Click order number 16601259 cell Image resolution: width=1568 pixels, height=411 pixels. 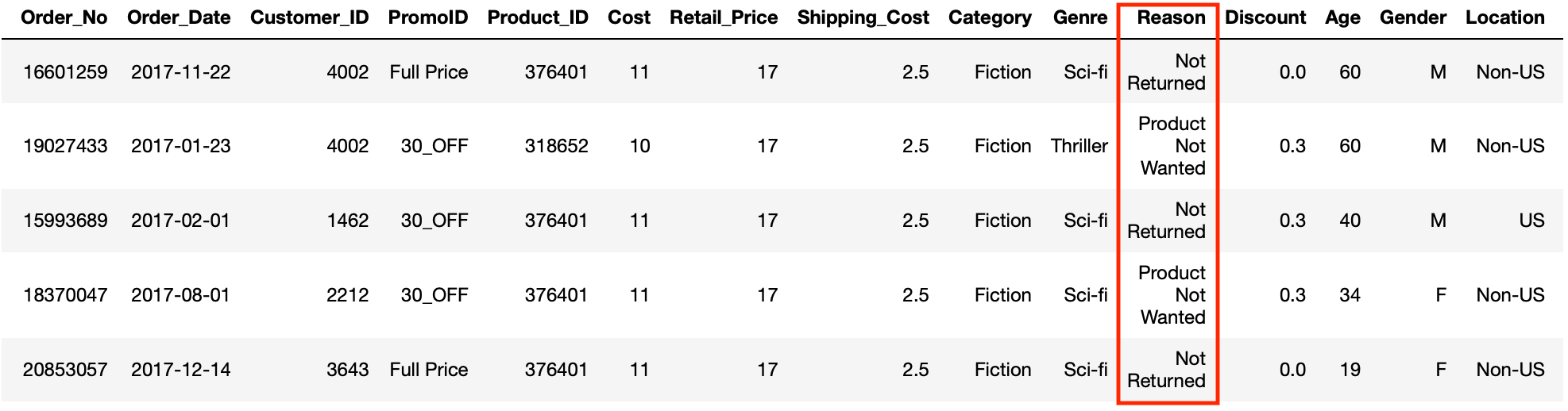(x=65, y=72)
